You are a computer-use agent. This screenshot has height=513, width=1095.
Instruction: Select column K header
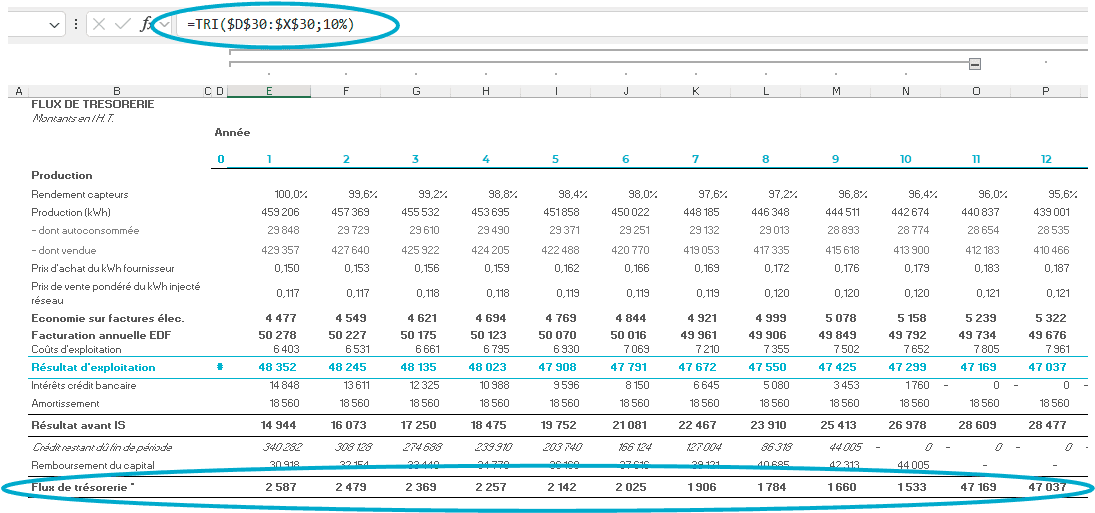[x=696, y=91]
